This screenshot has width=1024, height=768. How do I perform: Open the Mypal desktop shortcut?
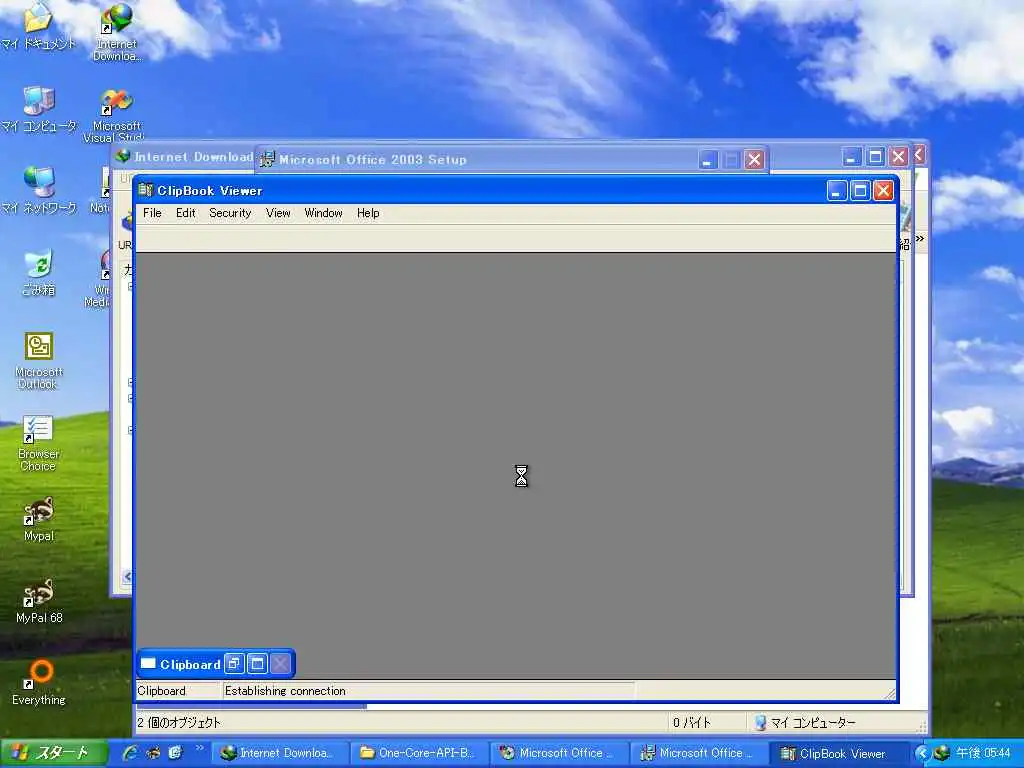click(39, 519)
